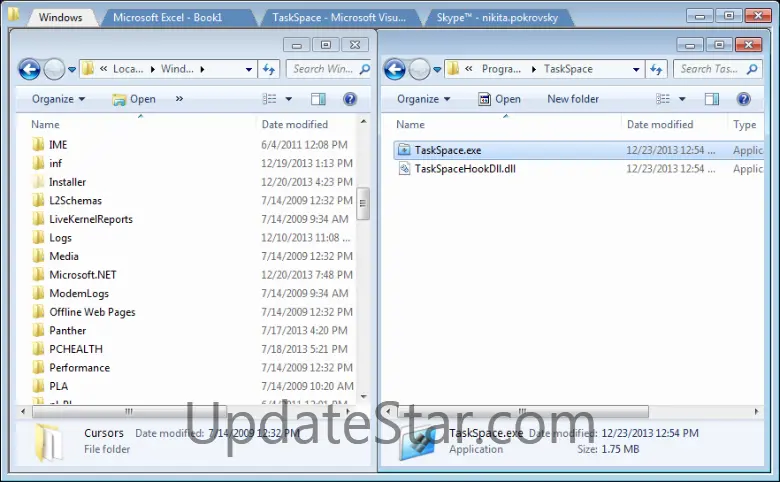780x482 pixels.
Task: Open view options dropdown in TaskSpace window
Action: (682, 99)
